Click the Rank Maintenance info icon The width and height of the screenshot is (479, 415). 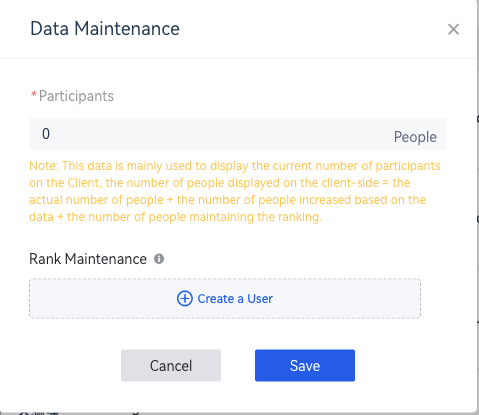[159, 259]
